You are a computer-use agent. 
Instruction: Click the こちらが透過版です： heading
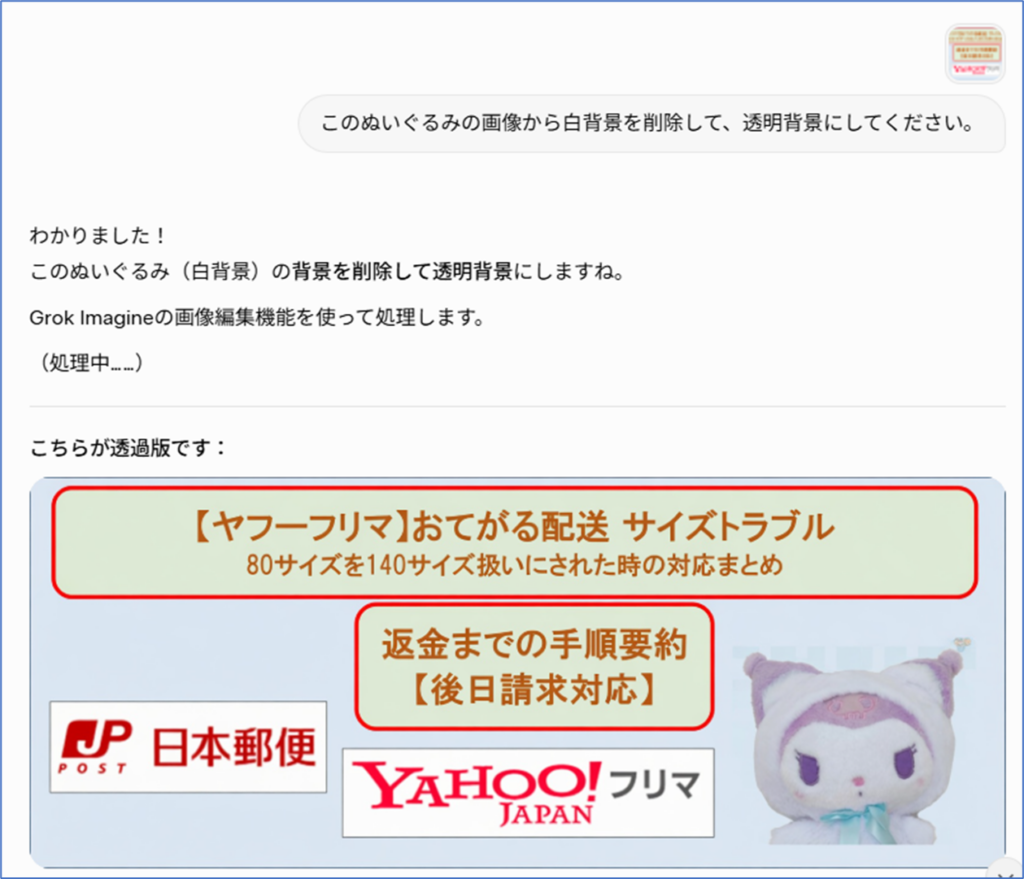[128, 448]
